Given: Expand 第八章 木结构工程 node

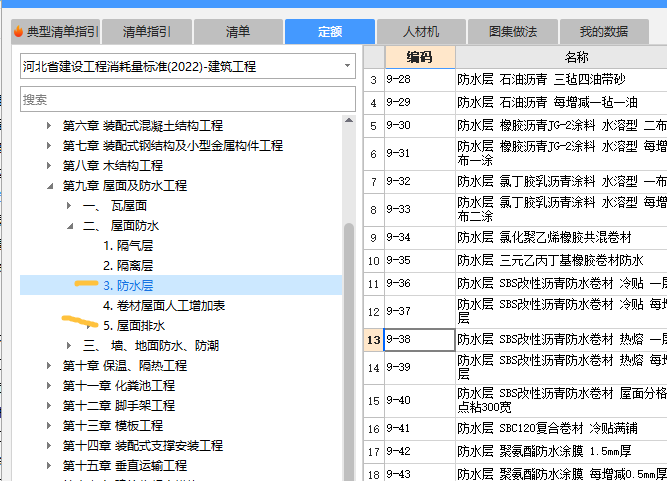Looking at the screenshot, I should [x=49, y=165].
